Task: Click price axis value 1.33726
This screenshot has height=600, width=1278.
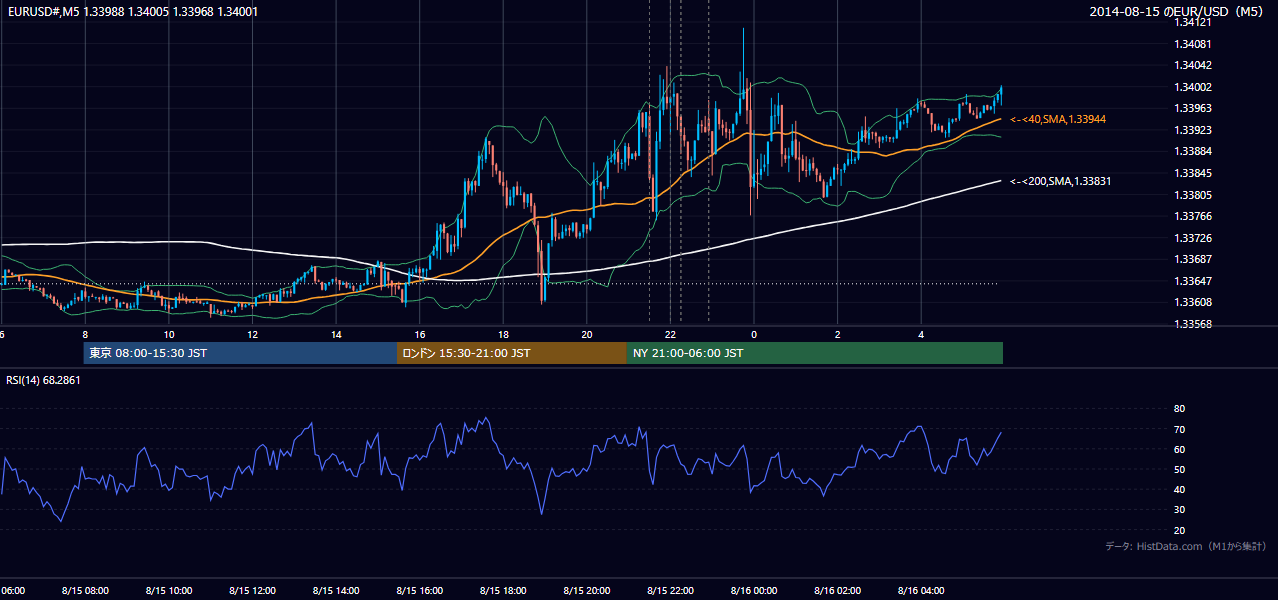Action: click(1194, 238)
